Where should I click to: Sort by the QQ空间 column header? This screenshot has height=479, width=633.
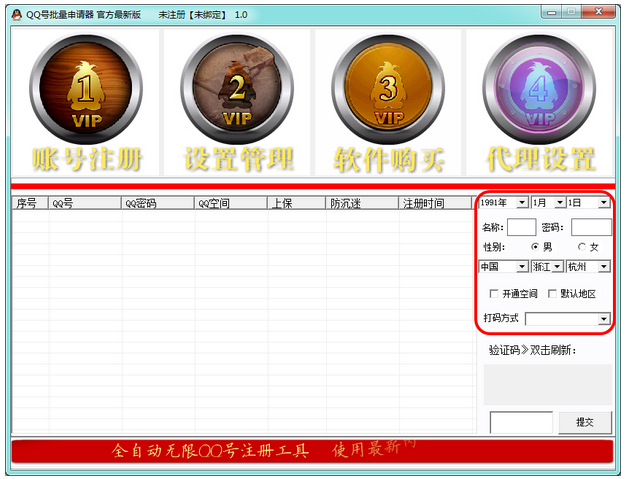[x=231, y=203]
